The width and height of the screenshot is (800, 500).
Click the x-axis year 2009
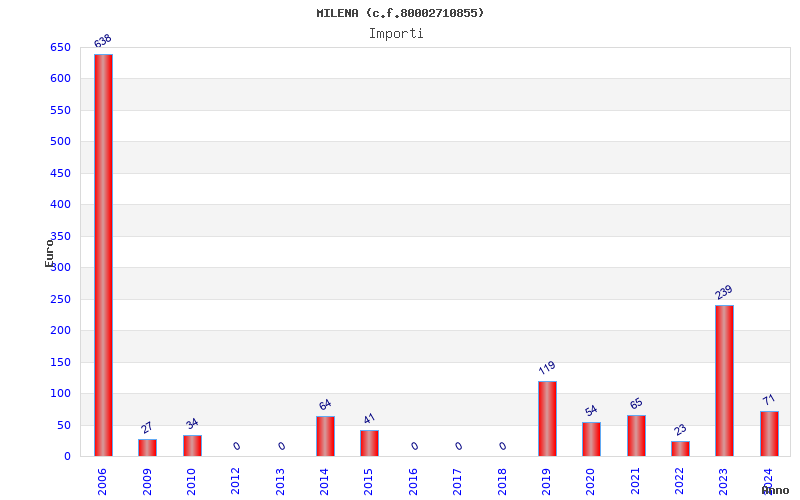click(x=147, y=482)
